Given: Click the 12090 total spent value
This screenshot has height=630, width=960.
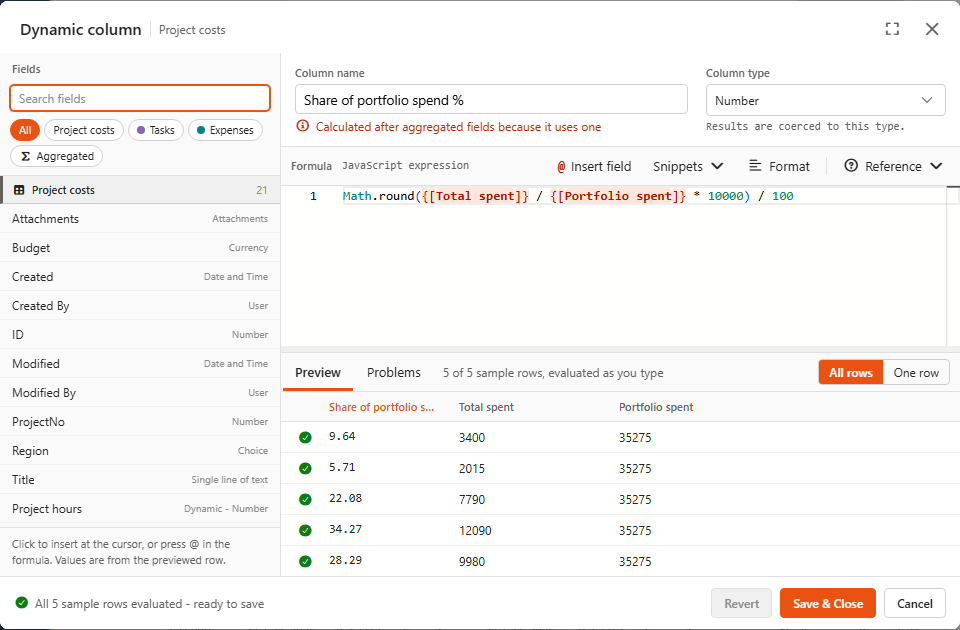Looking at the screenshot, I should (475, 530).
